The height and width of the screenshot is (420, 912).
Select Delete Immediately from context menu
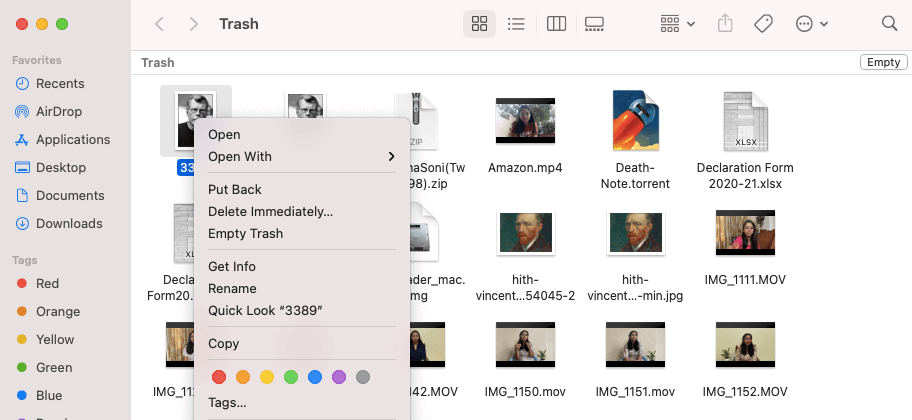tap(270, 211)
